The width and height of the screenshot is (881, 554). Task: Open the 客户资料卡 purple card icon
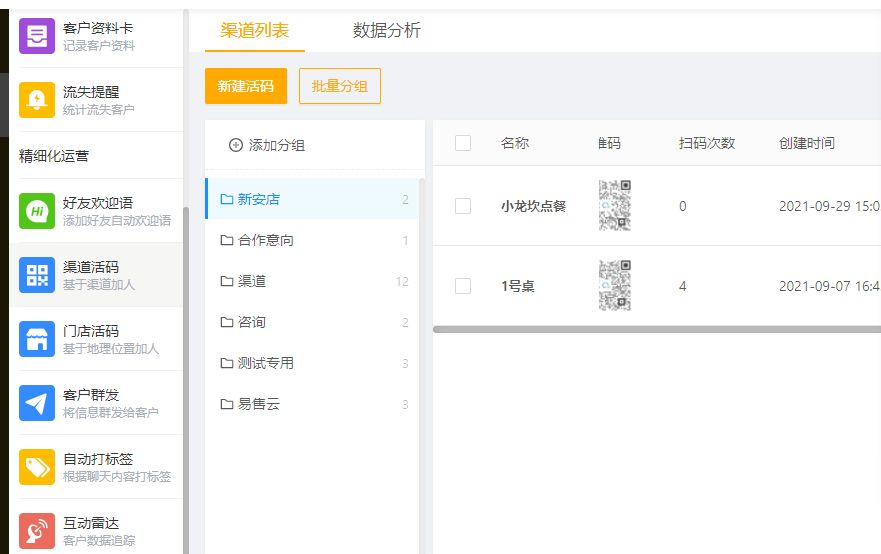point(37,36)
